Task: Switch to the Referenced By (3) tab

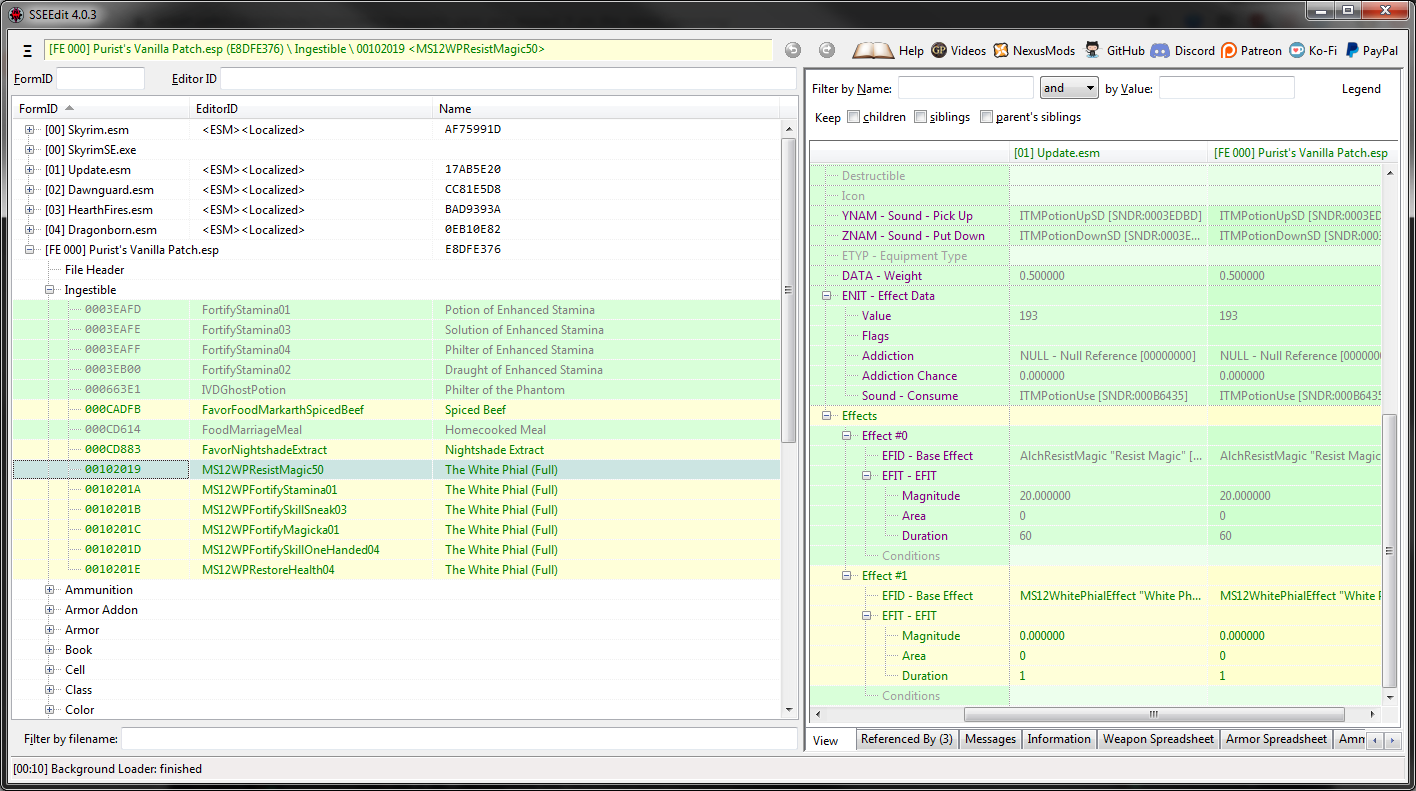Action: (x=906, y=739)
